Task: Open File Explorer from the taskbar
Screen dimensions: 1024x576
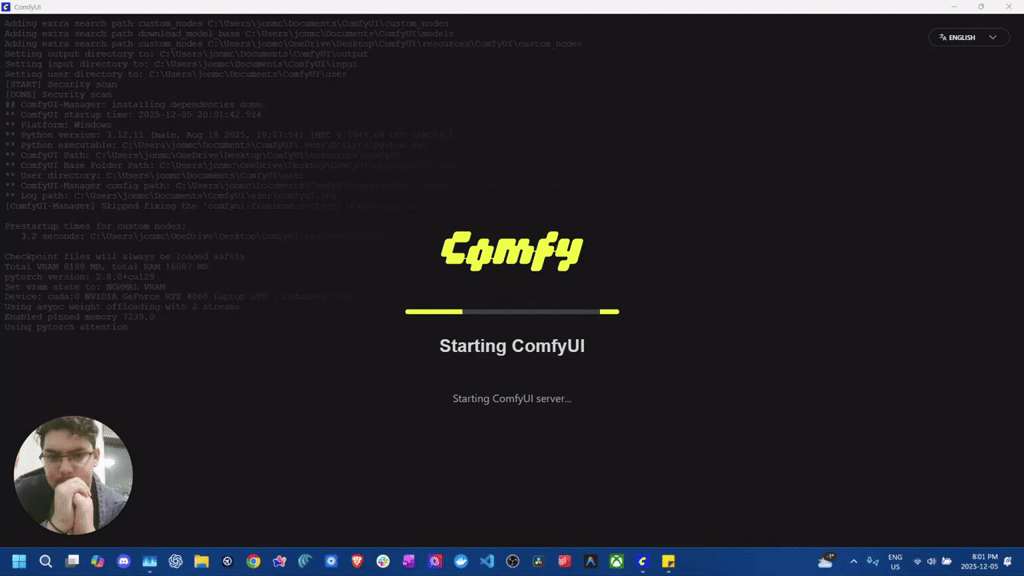Action: 199,561
